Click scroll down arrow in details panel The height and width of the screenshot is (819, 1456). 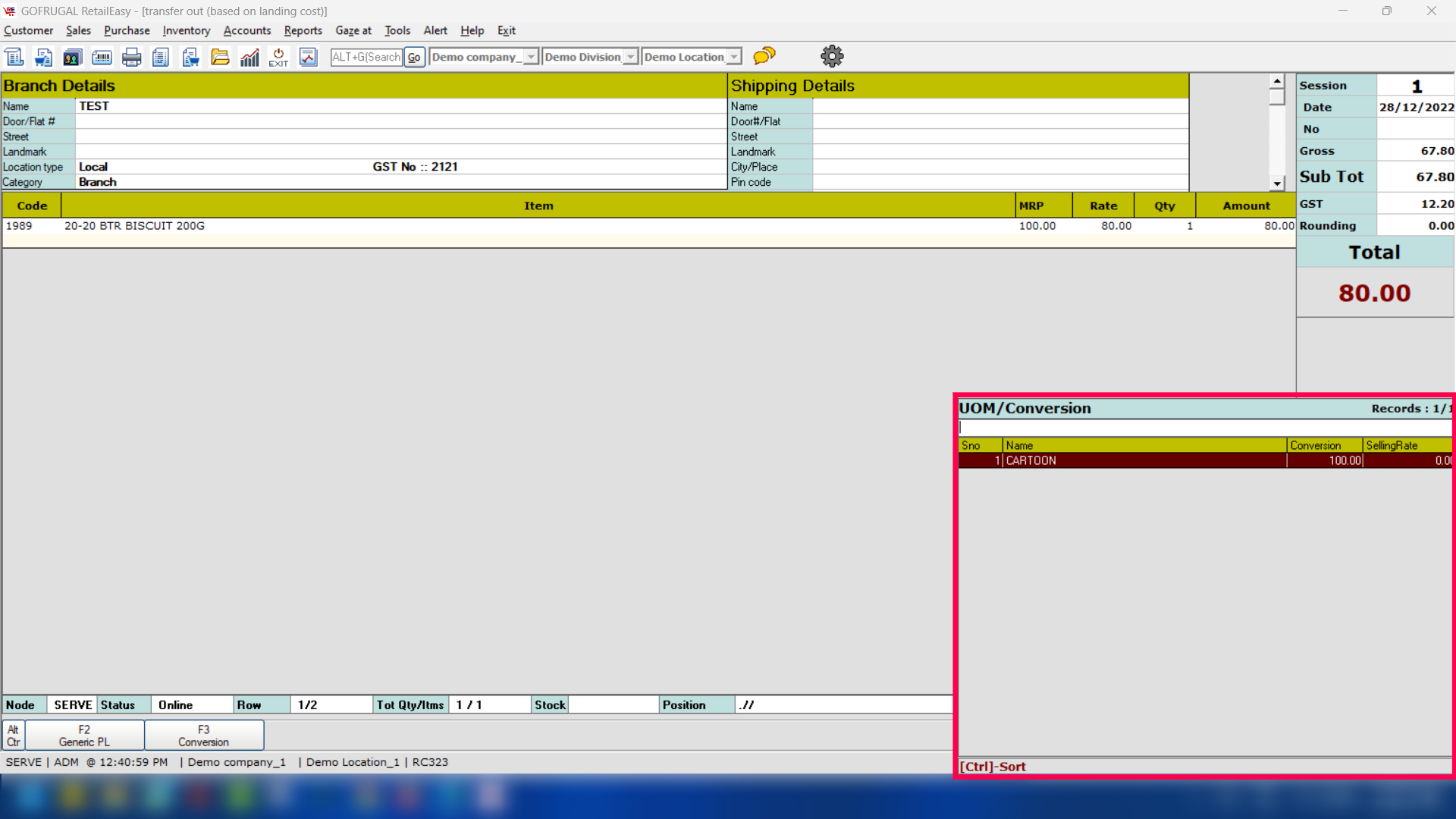click(1277, 184)
